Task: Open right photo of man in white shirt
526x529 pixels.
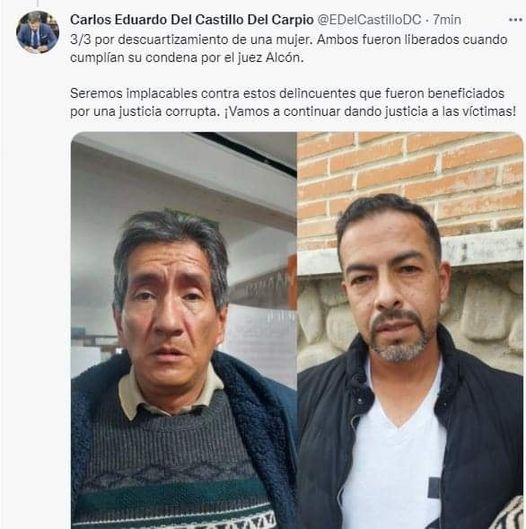Action: 410,330
